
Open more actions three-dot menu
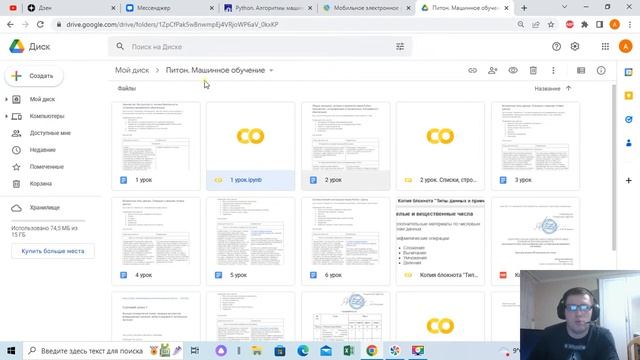553,71
